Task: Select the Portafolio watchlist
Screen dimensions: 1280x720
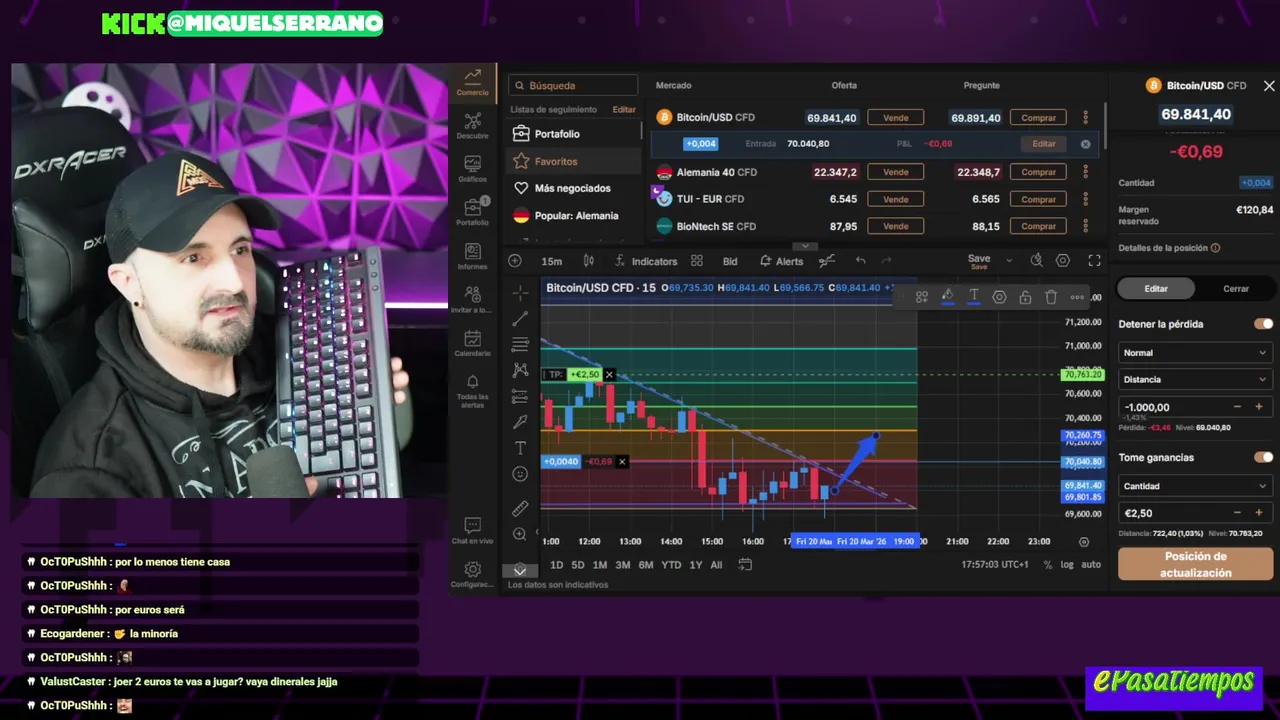Action: click(x=574, y=134)
